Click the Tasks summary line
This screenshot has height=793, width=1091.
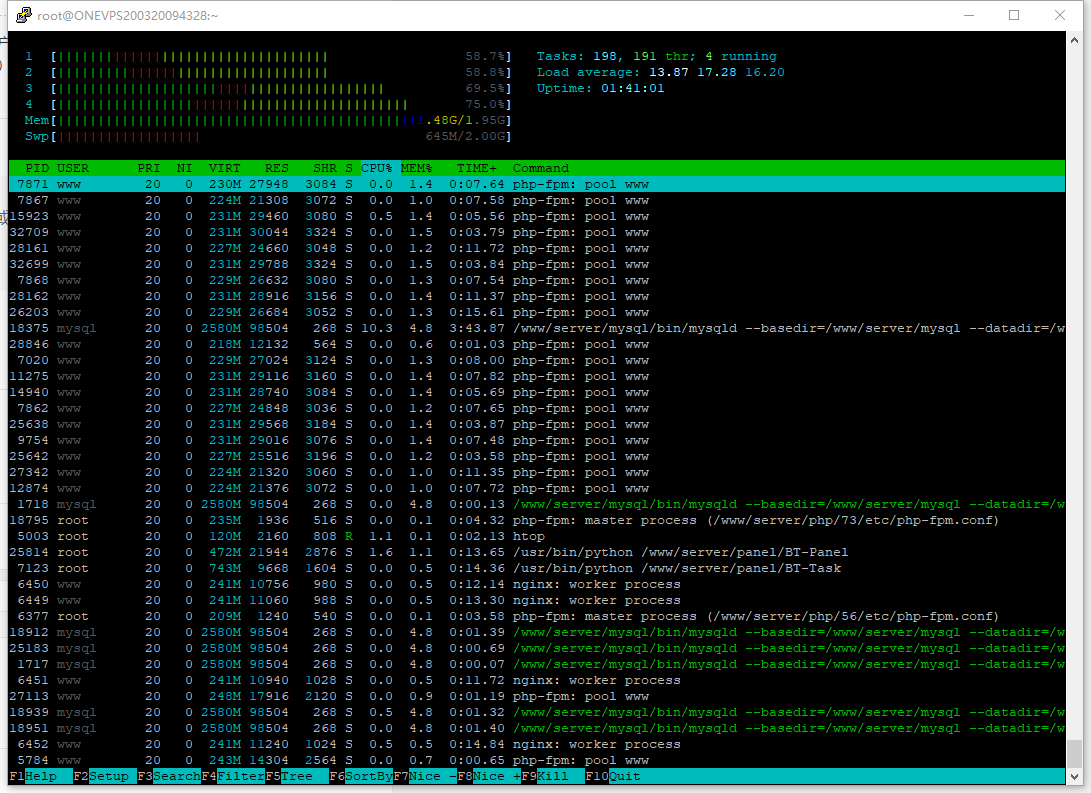pos(657,56)
